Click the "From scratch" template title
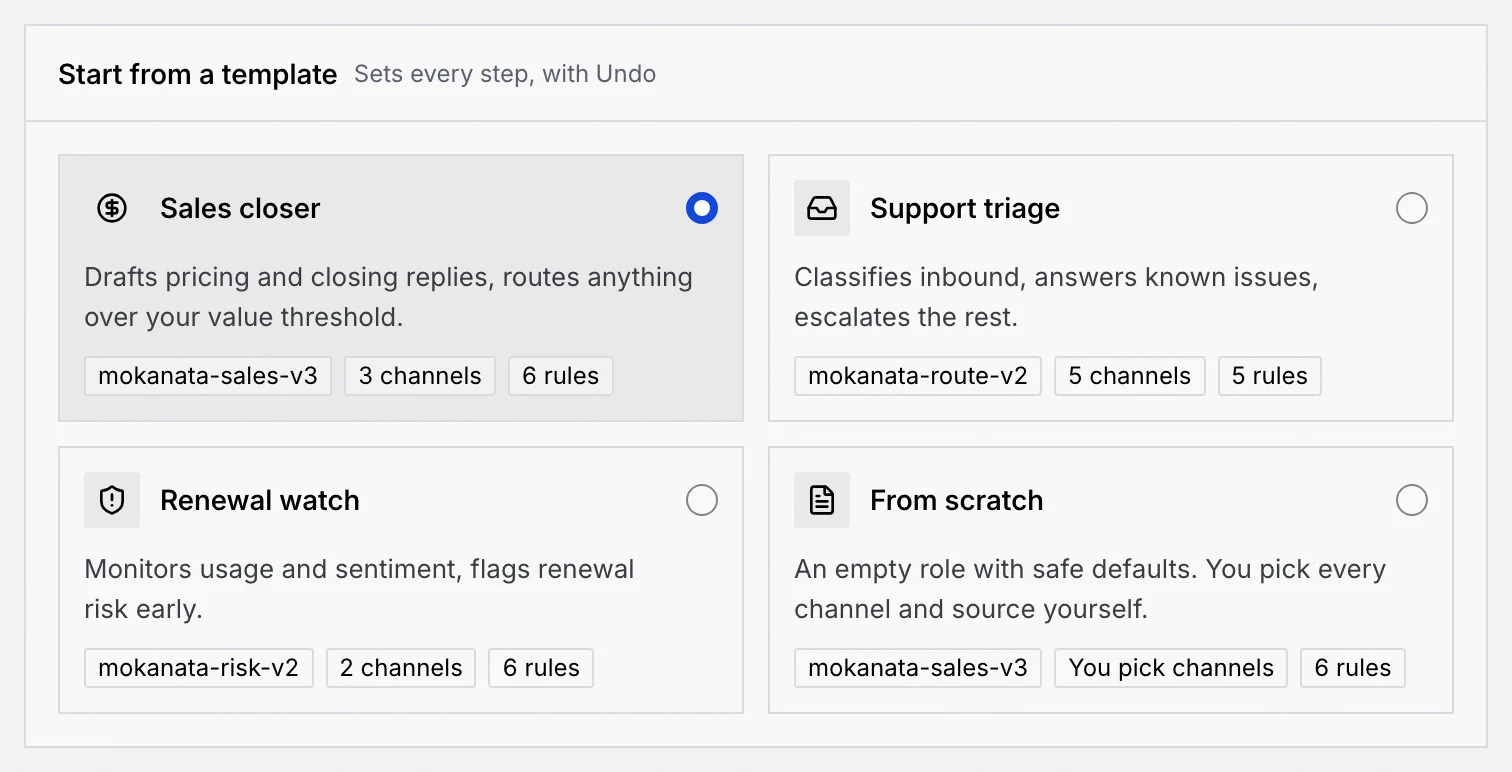1512x772 pixels. [957, 500]
